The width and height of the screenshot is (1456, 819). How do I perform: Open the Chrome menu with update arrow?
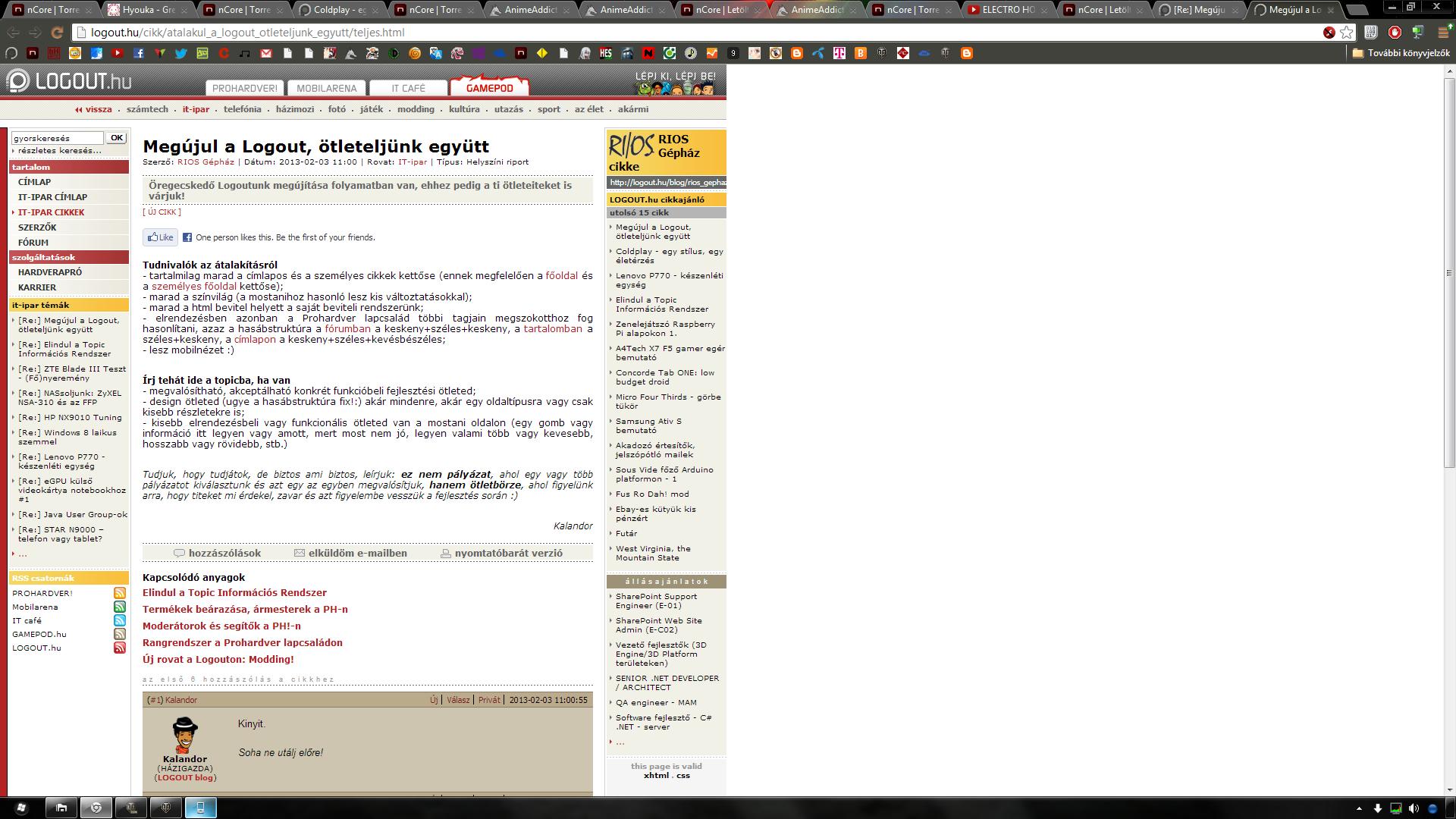[x=1443, y=33]
